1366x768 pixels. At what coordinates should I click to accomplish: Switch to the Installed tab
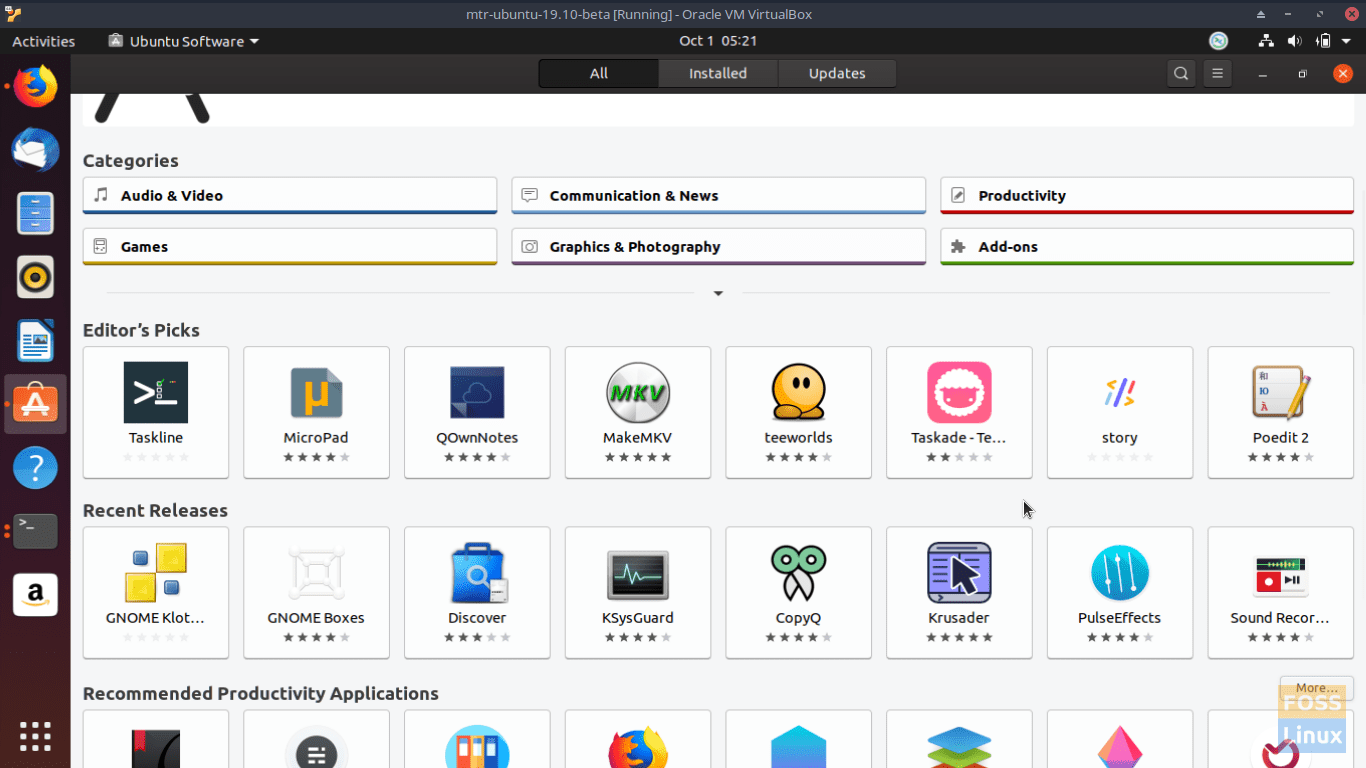718,73
